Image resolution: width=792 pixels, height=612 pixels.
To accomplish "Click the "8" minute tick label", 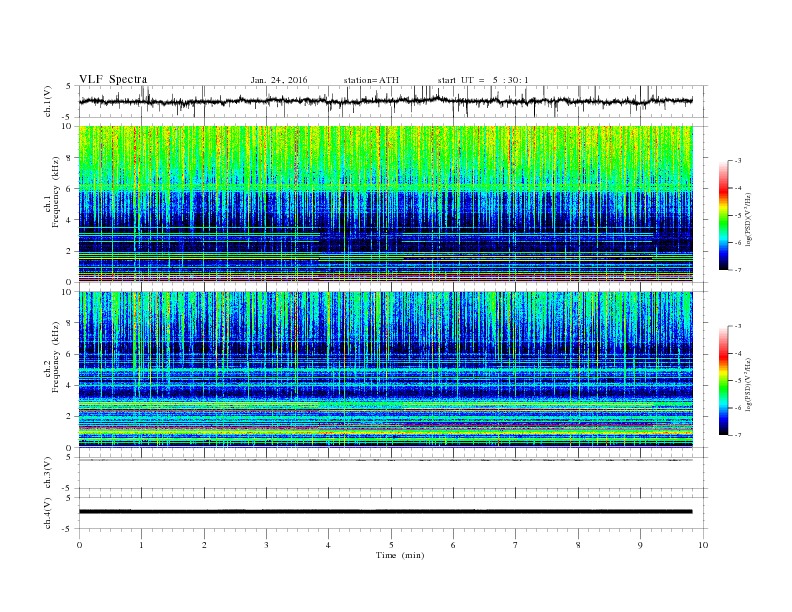I will point(578,545).
